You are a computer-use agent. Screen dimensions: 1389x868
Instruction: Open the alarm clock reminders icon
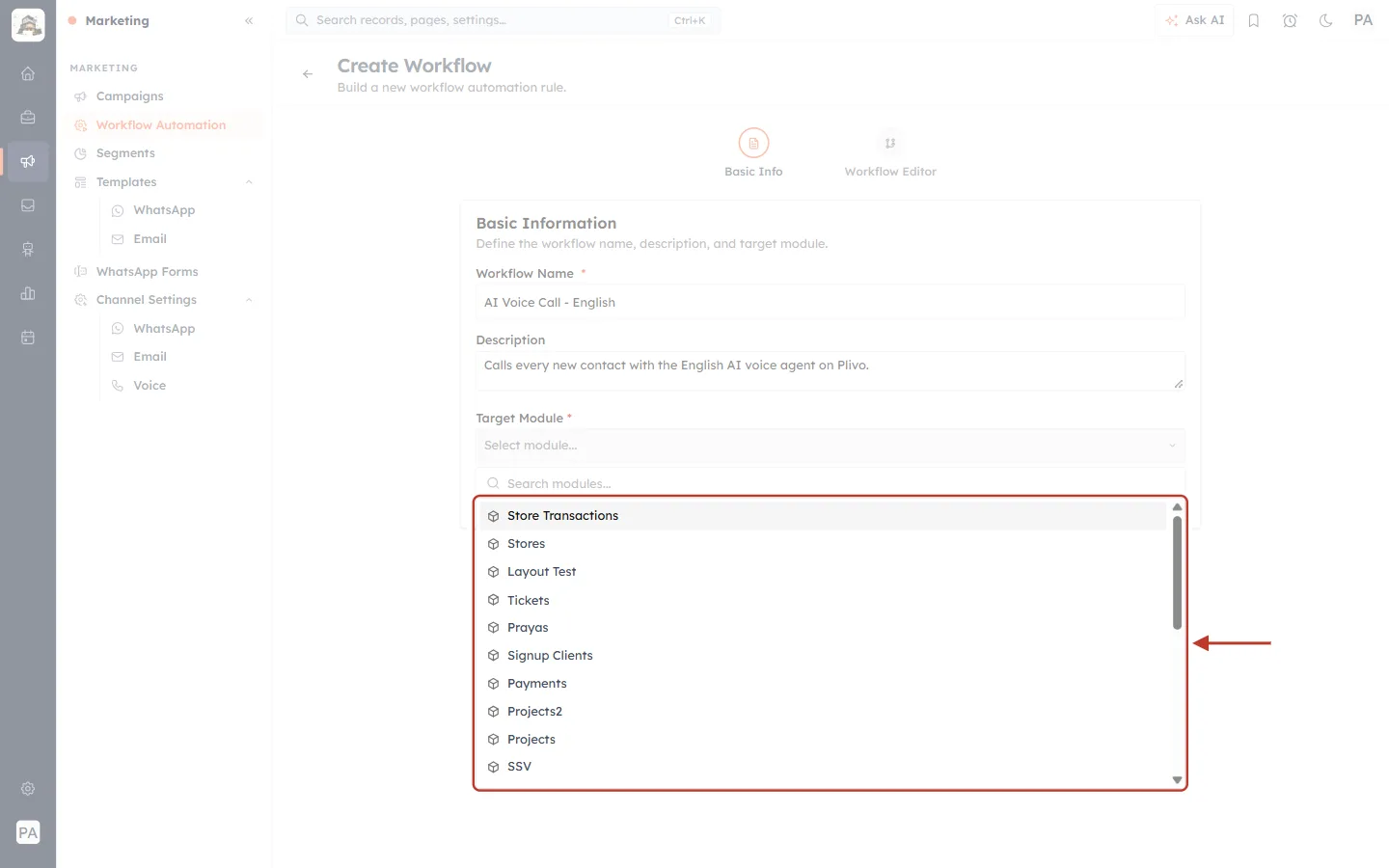pyautogui.click(x=1290, y=20)
